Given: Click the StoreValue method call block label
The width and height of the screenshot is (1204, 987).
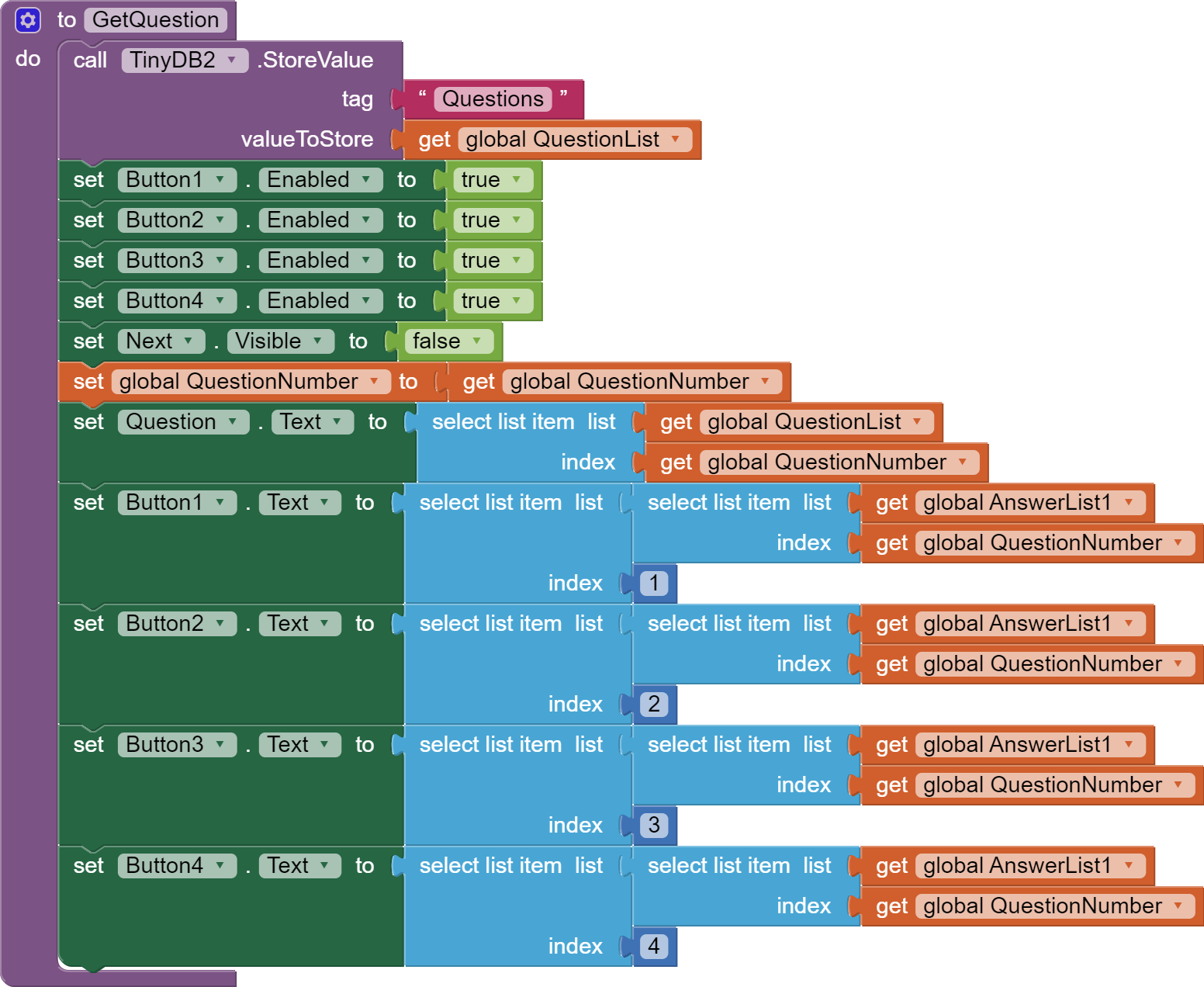Looking at the screenshot, I should click(x=317, y=61).
